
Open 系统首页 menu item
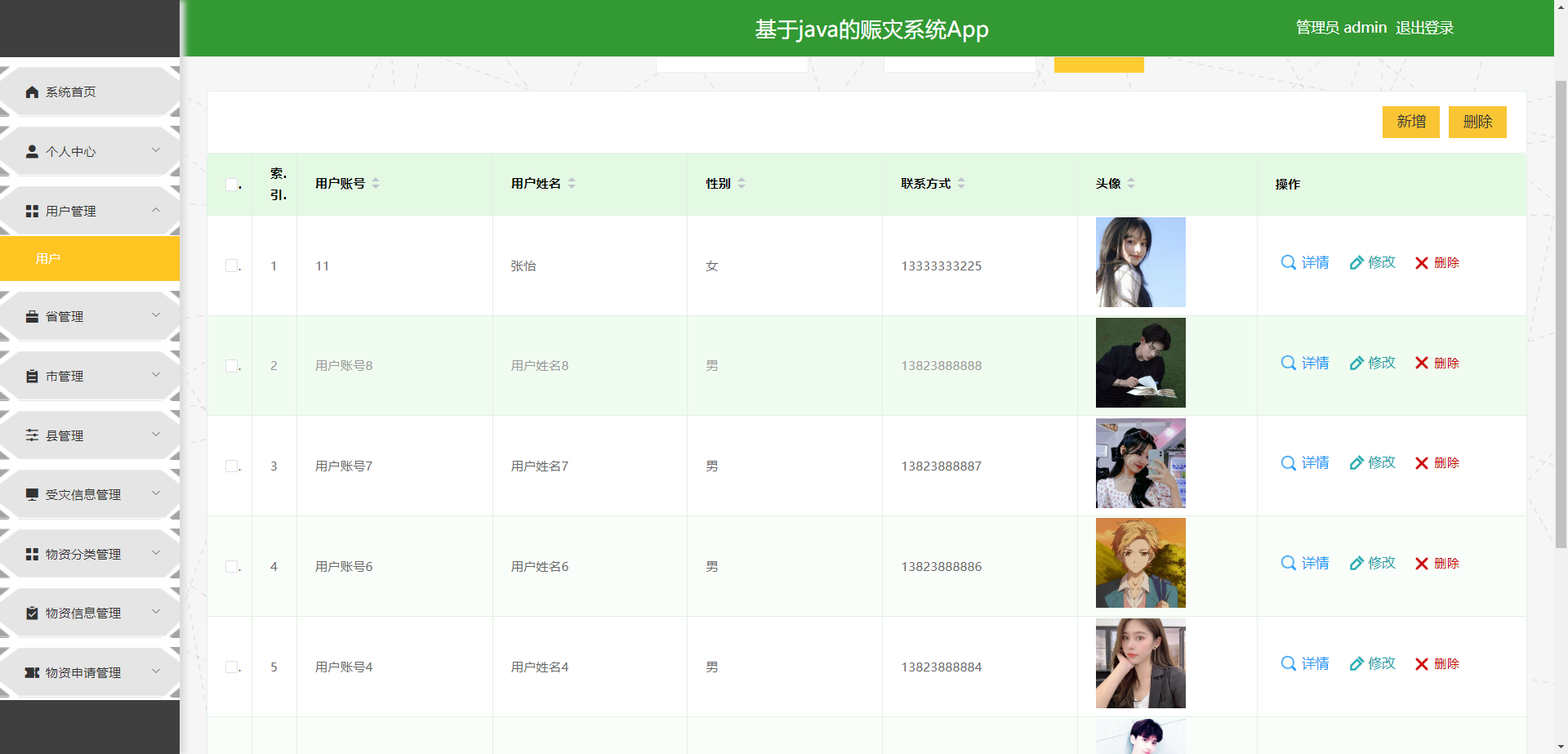point(90,92)
